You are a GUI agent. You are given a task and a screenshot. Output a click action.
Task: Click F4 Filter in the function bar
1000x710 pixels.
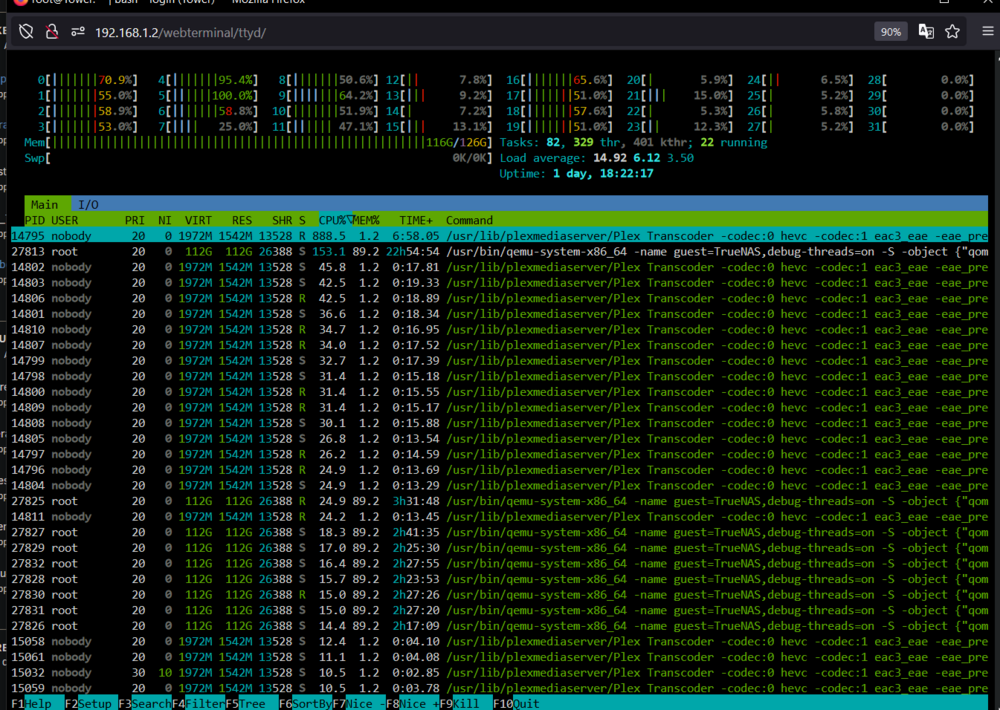(x=198, y=703)
